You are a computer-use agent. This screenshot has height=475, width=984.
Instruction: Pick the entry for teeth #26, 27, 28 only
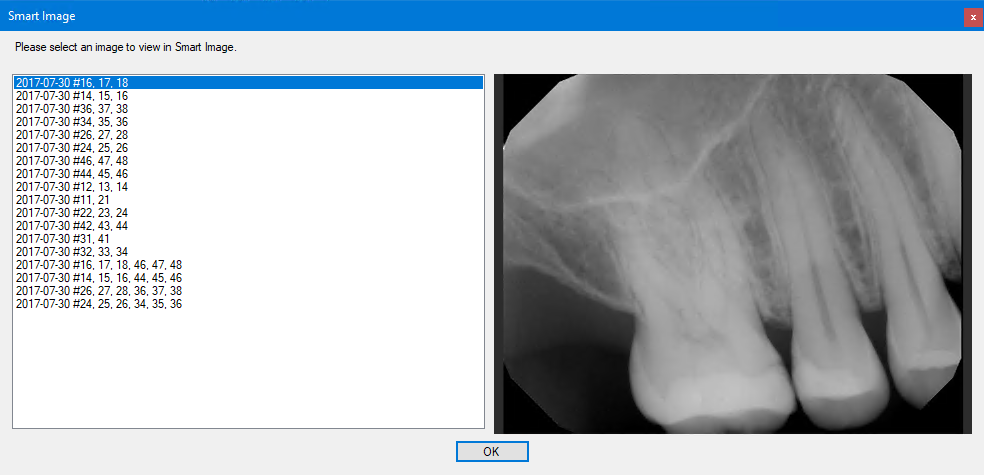[72, 135]
